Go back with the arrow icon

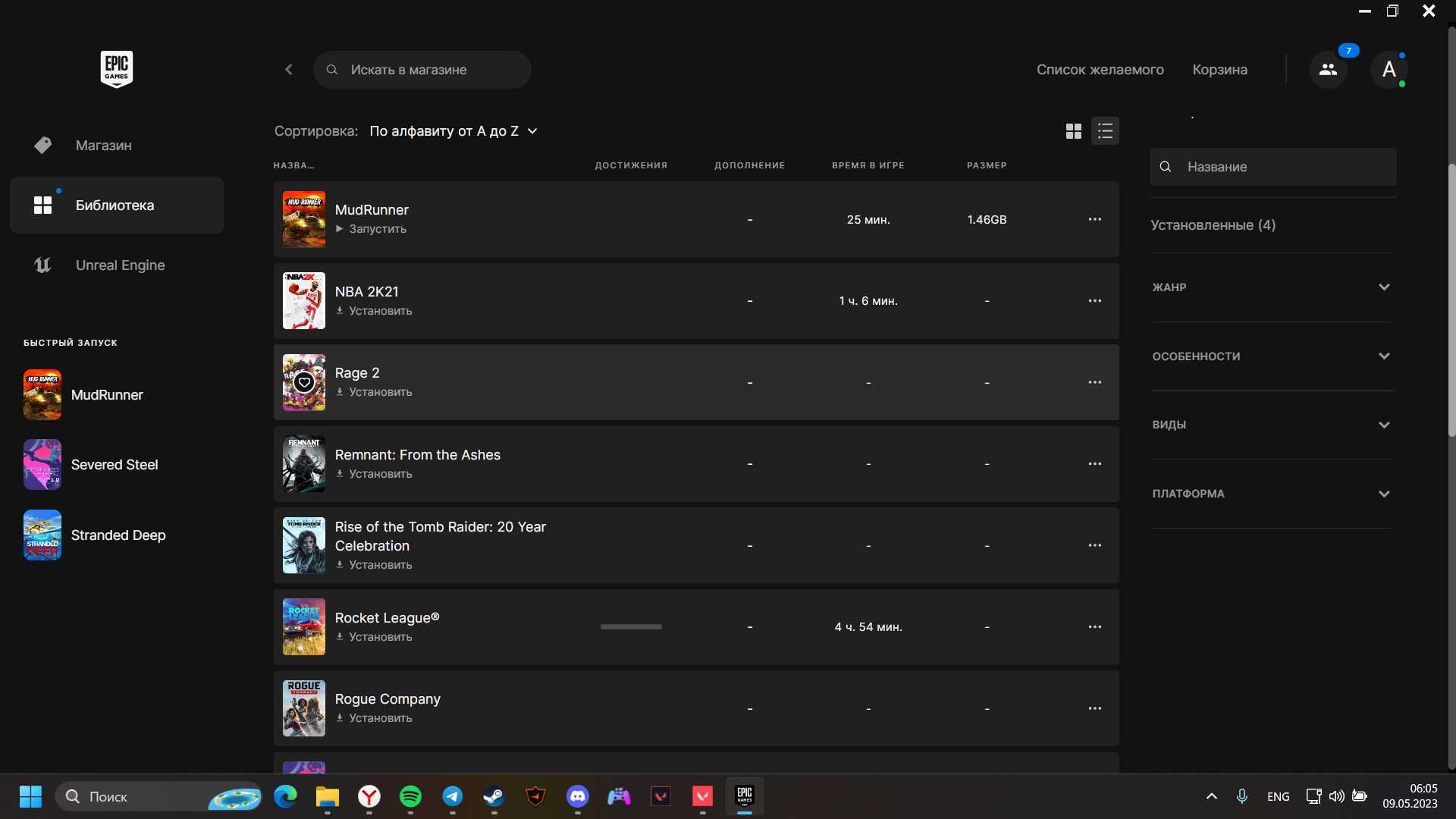(x=288, y=70)
